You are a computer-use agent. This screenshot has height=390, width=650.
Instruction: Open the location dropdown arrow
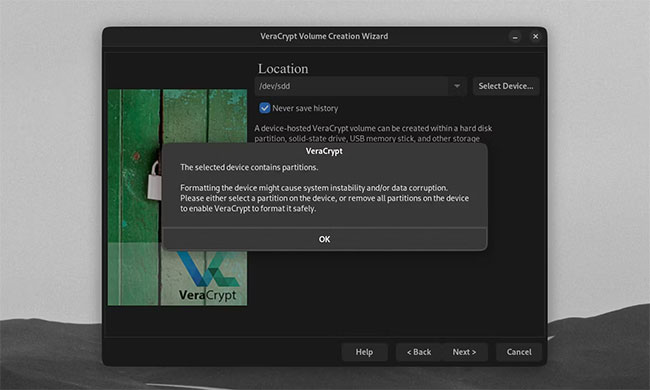pos(457,86)
